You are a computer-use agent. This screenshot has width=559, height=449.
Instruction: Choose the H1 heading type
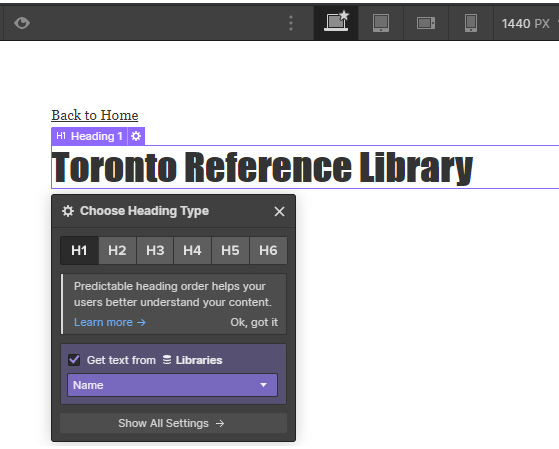click(79, 250)
